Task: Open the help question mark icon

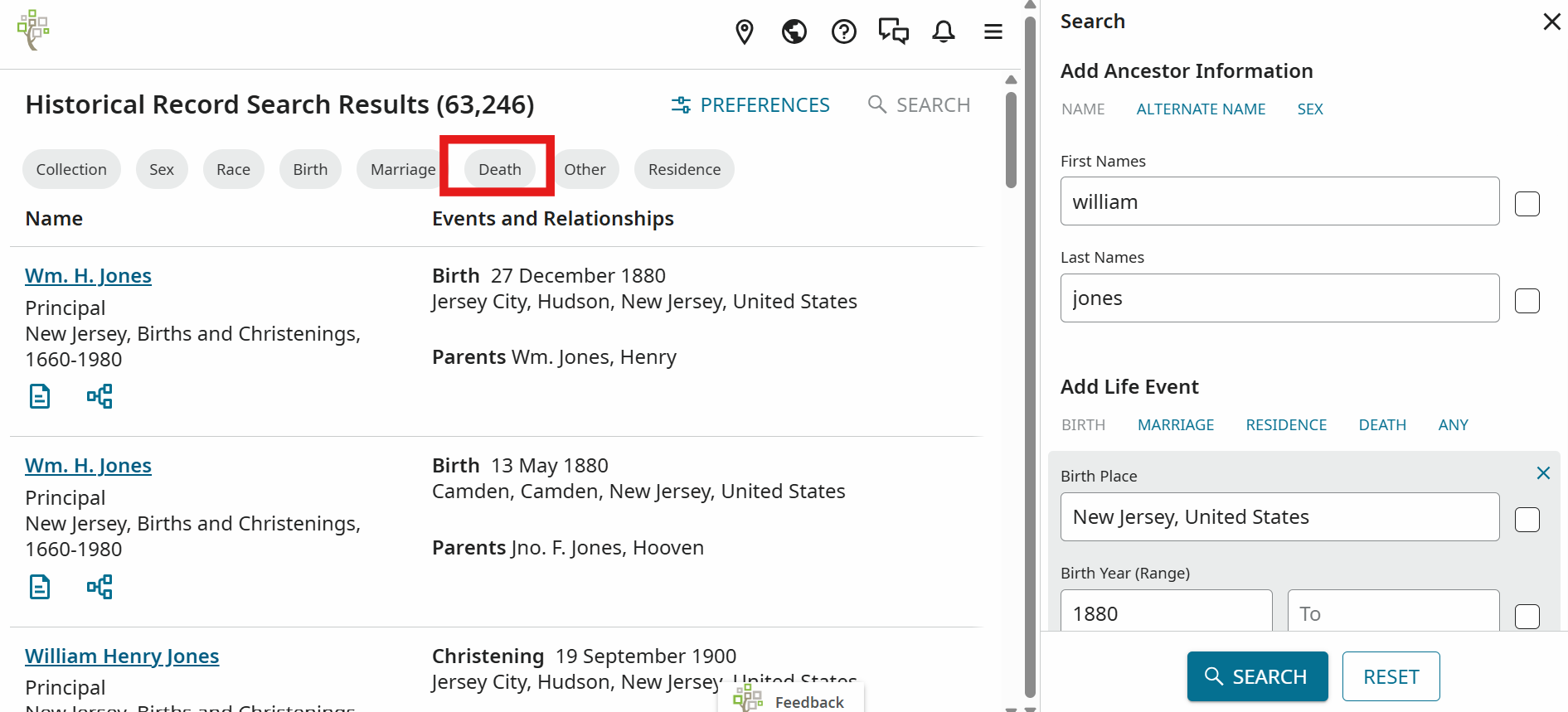Action: pos(843,31)
